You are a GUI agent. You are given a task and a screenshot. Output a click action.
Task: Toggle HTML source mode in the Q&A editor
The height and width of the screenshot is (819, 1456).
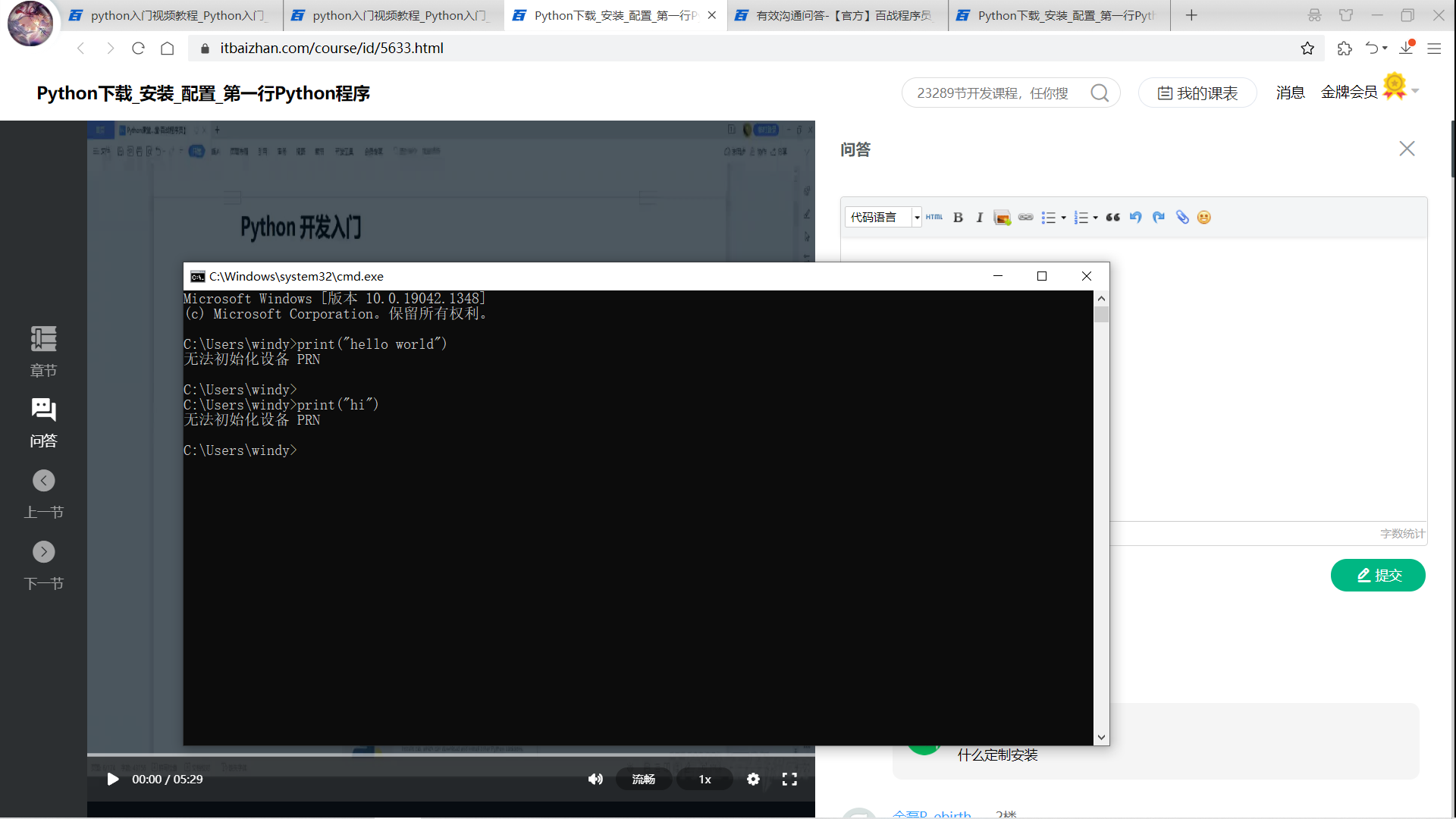pos(934,217)
